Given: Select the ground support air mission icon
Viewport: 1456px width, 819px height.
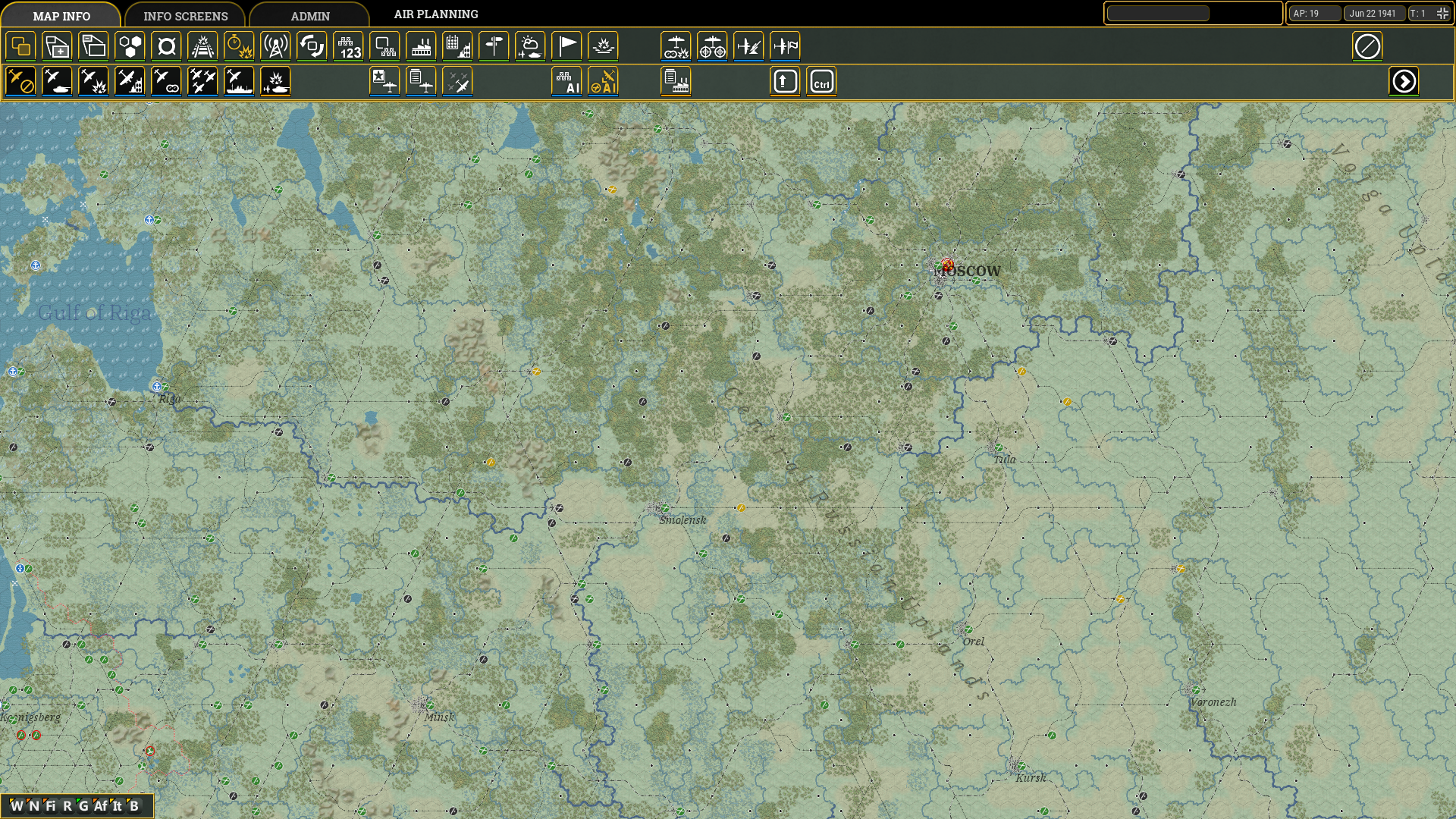Looking at the screenshot, I should click(x=57, y=81).
